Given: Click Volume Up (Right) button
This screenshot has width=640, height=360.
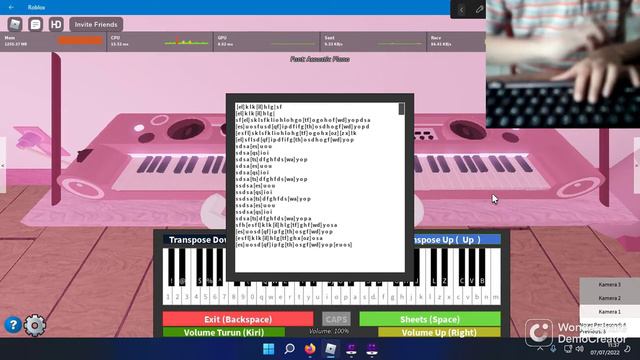Looking at the screenshot, I should coord(439,332).
